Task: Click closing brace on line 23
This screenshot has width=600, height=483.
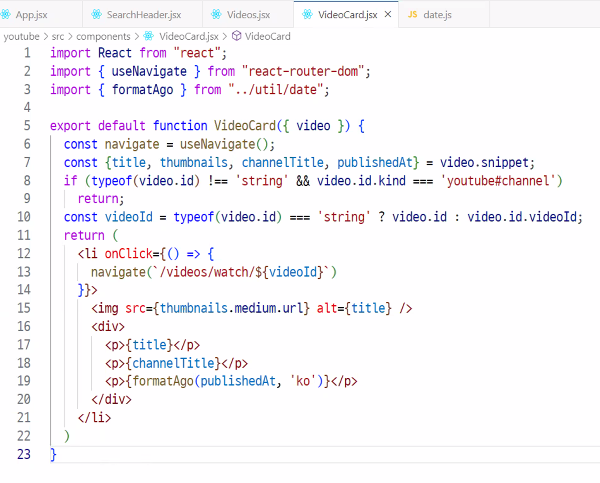Action: tap(53, 455)
